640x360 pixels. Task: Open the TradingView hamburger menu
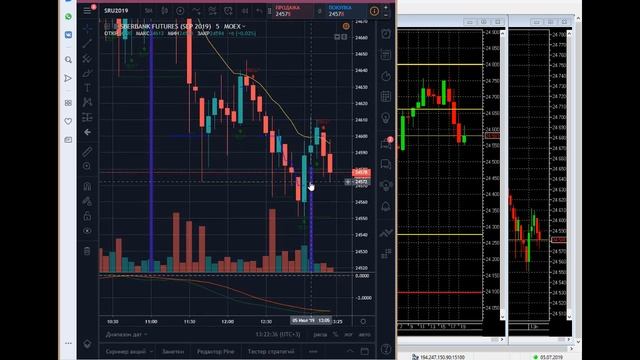87,11
